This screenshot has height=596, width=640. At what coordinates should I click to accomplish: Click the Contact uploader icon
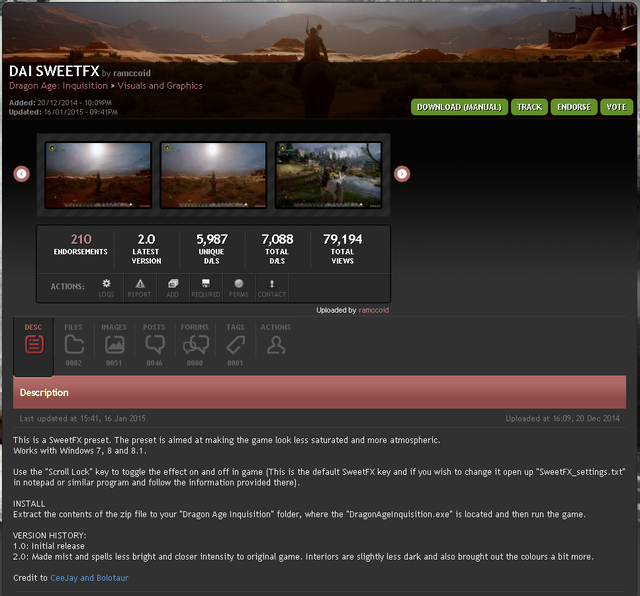pos(272,288)
